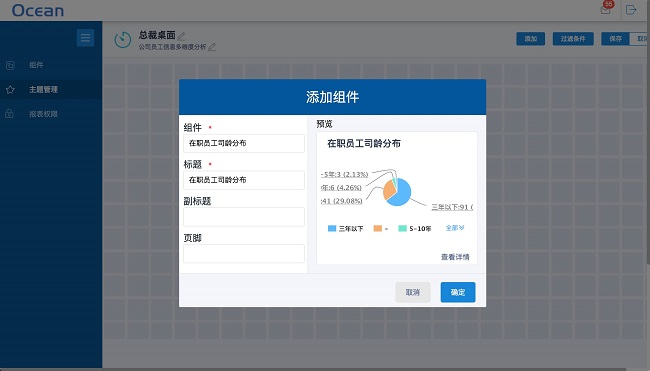Click the 保存 button

616,39
